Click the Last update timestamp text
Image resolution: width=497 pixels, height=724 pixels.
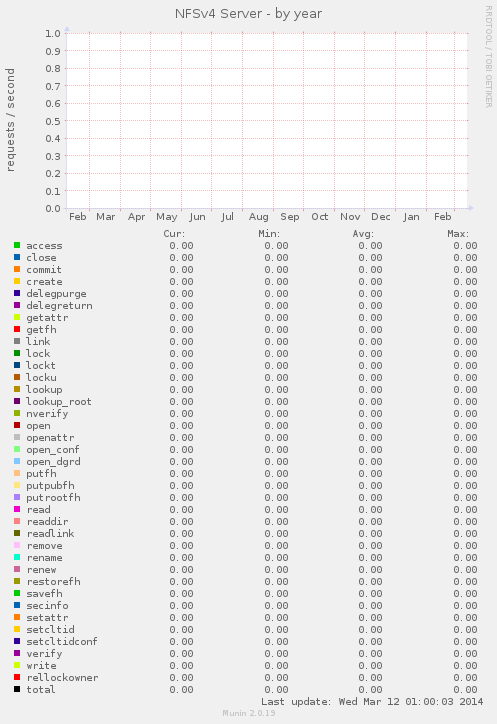[372, 702]
